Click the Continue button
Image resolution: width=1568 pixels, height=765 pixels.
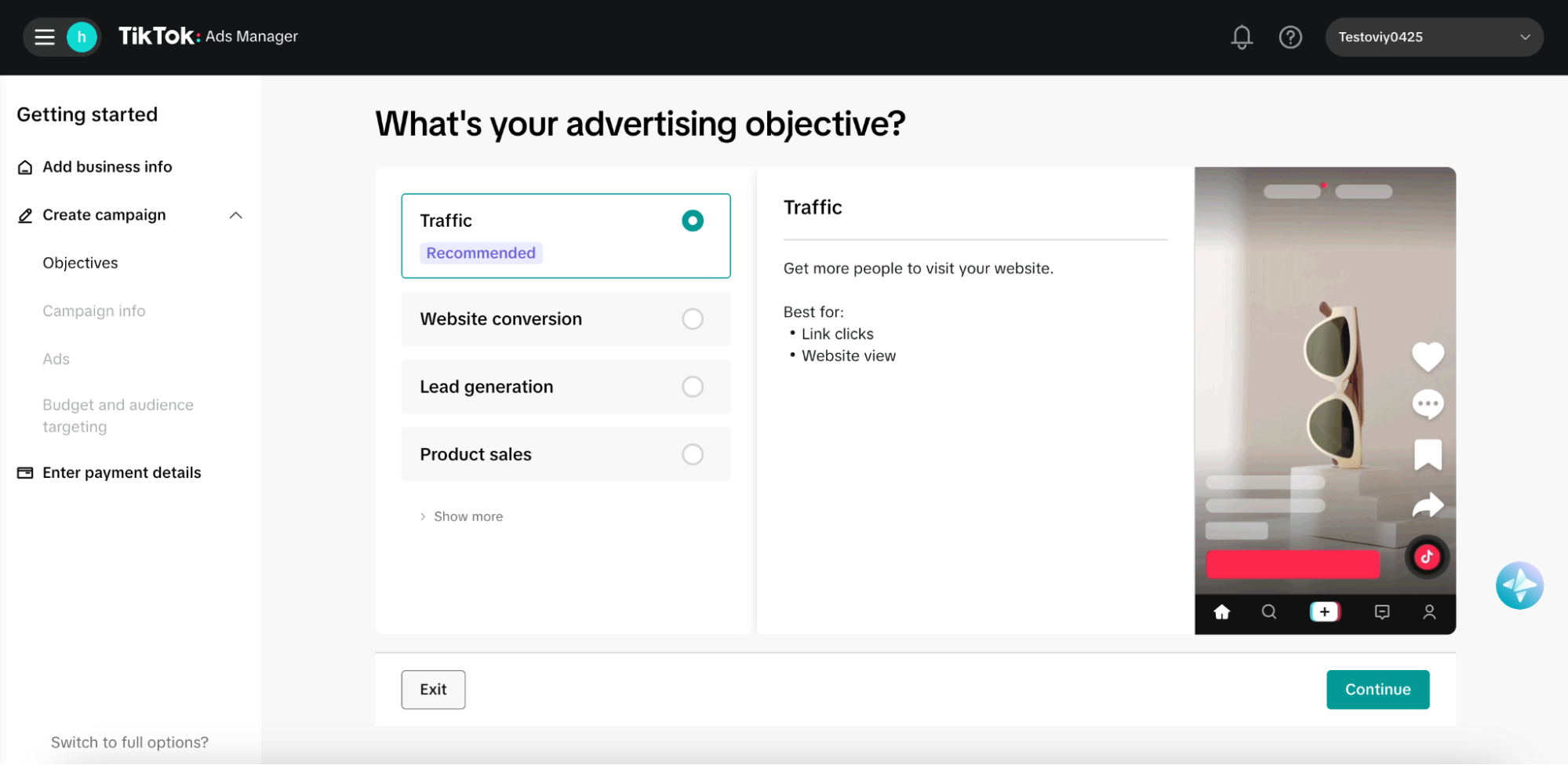[x=1377, y=690]
